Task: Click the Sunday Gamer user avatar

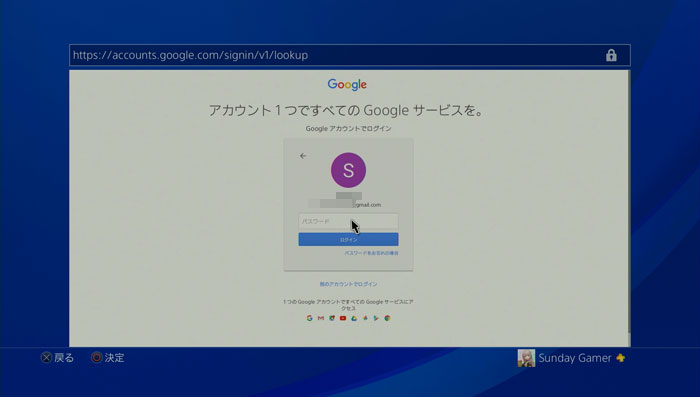Action: coord(526,358)
